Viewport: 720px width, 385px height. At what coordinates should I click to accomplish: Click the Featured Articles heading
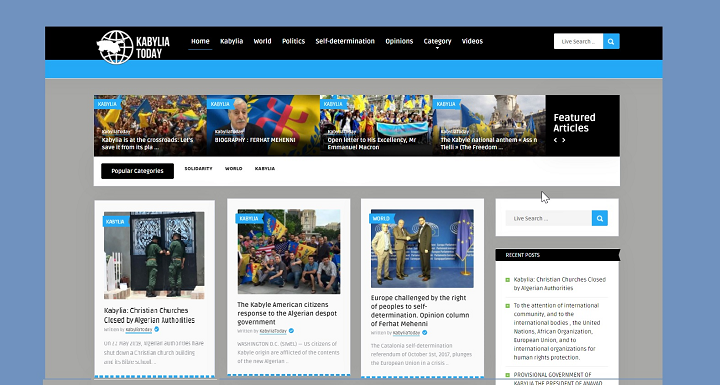[574, 123]
